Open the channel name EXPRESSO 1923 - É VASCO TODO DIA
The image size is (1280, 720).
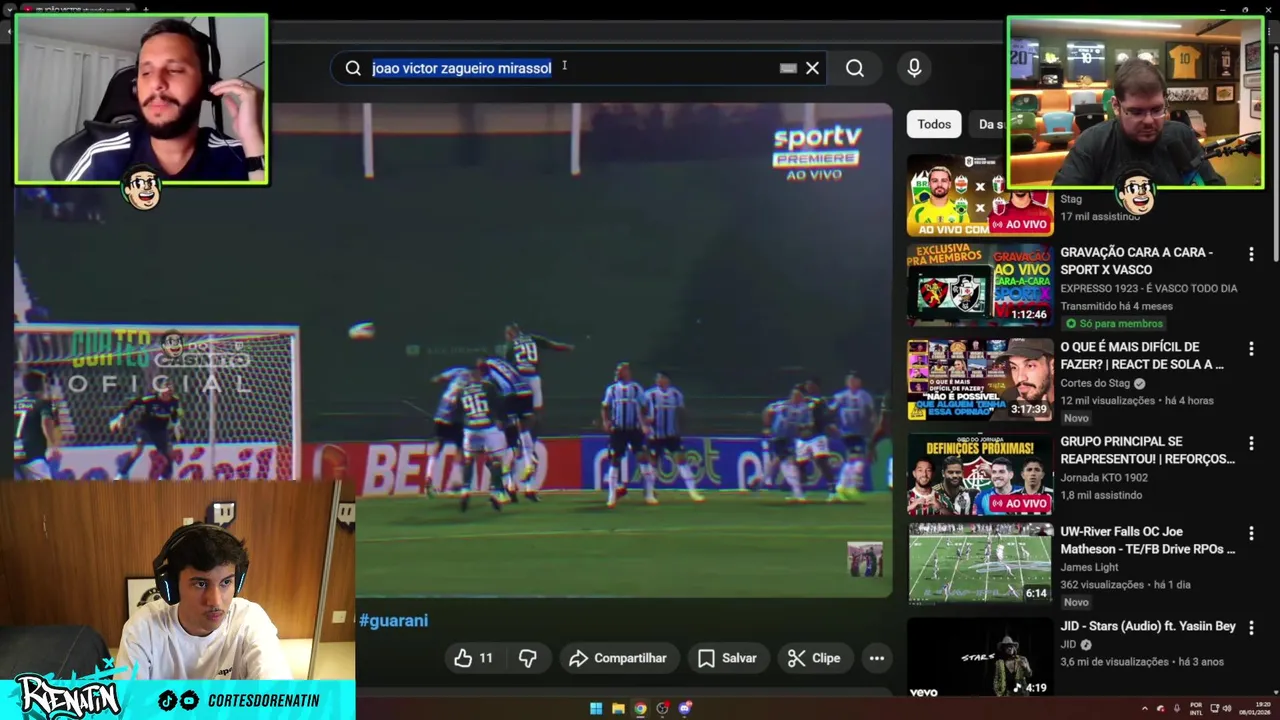tap(1149, 288)
